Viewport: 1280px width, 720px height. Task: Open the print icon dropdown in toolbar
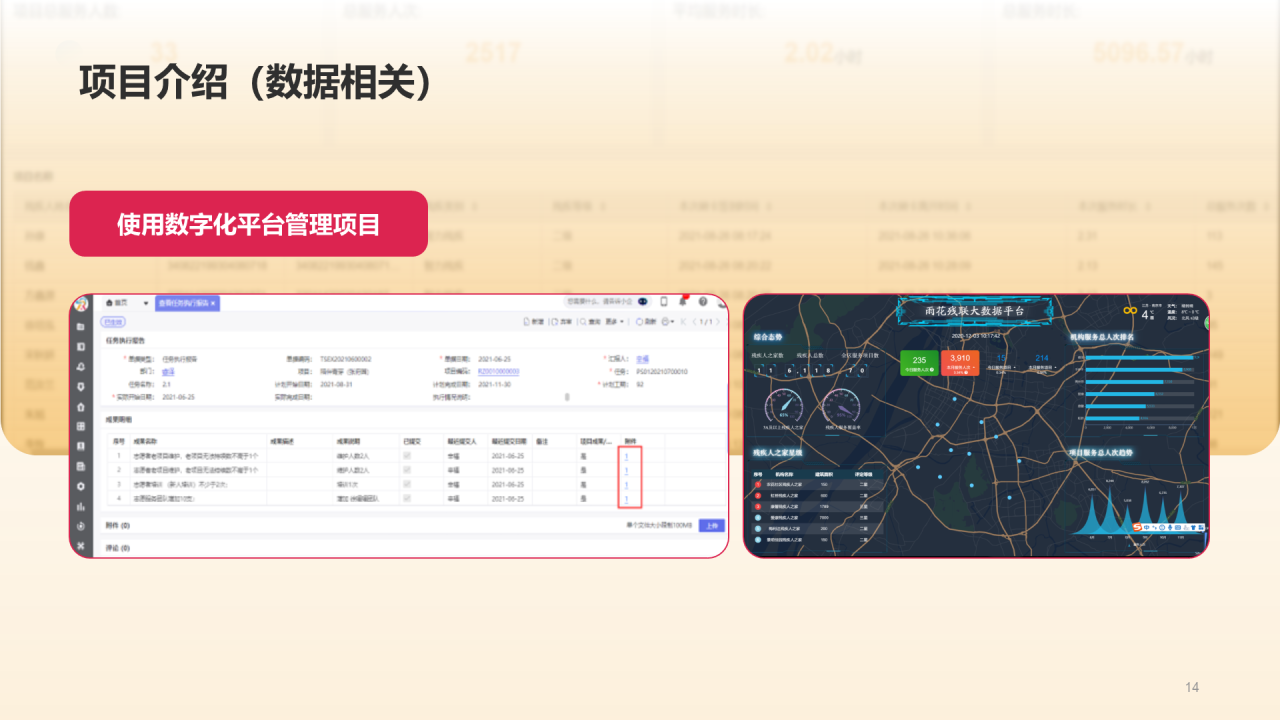click(x=668, y=322)
